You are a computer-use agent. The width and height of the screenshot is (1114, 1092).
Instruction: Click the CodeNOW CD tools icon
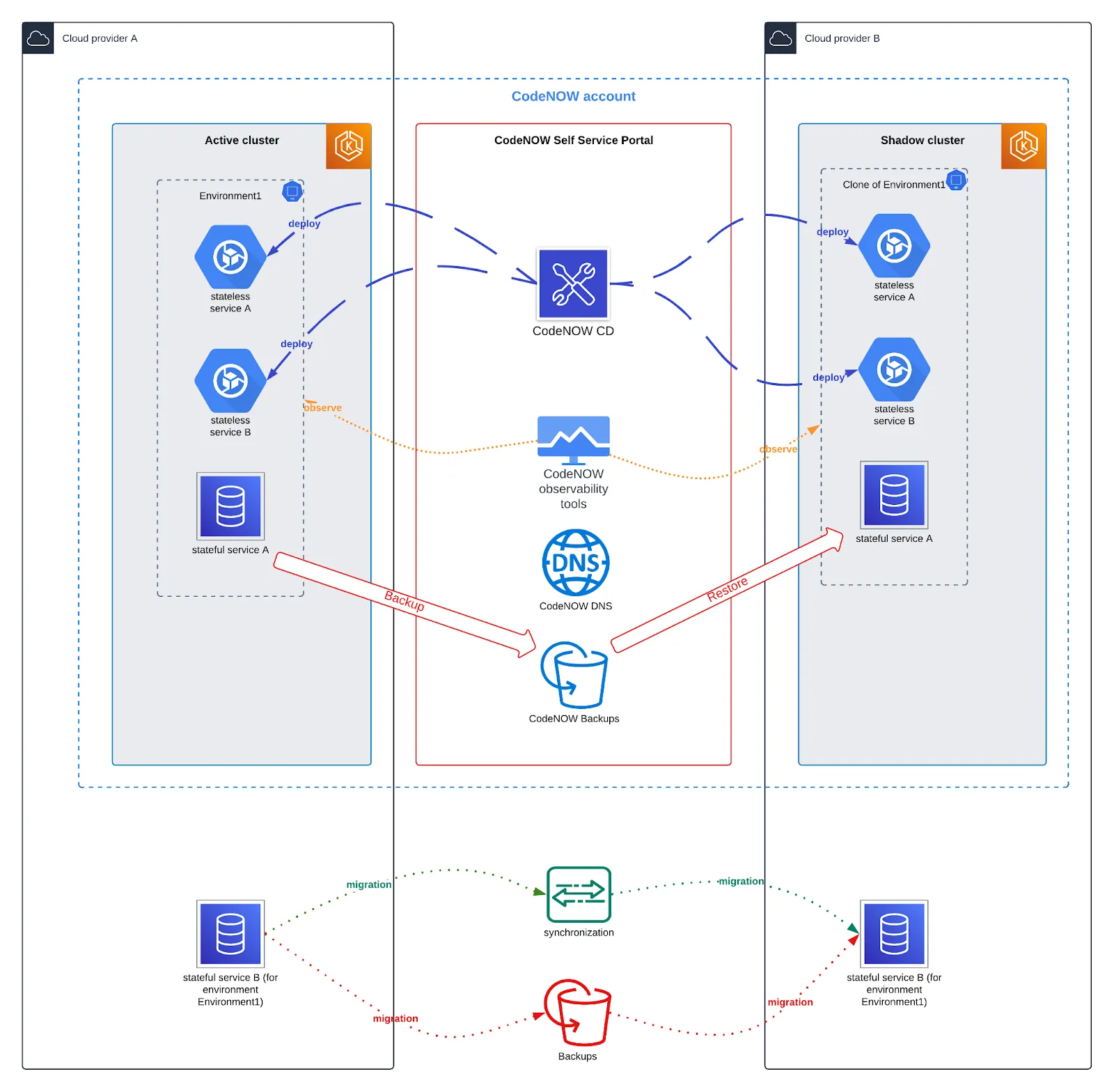coord(573,285)
